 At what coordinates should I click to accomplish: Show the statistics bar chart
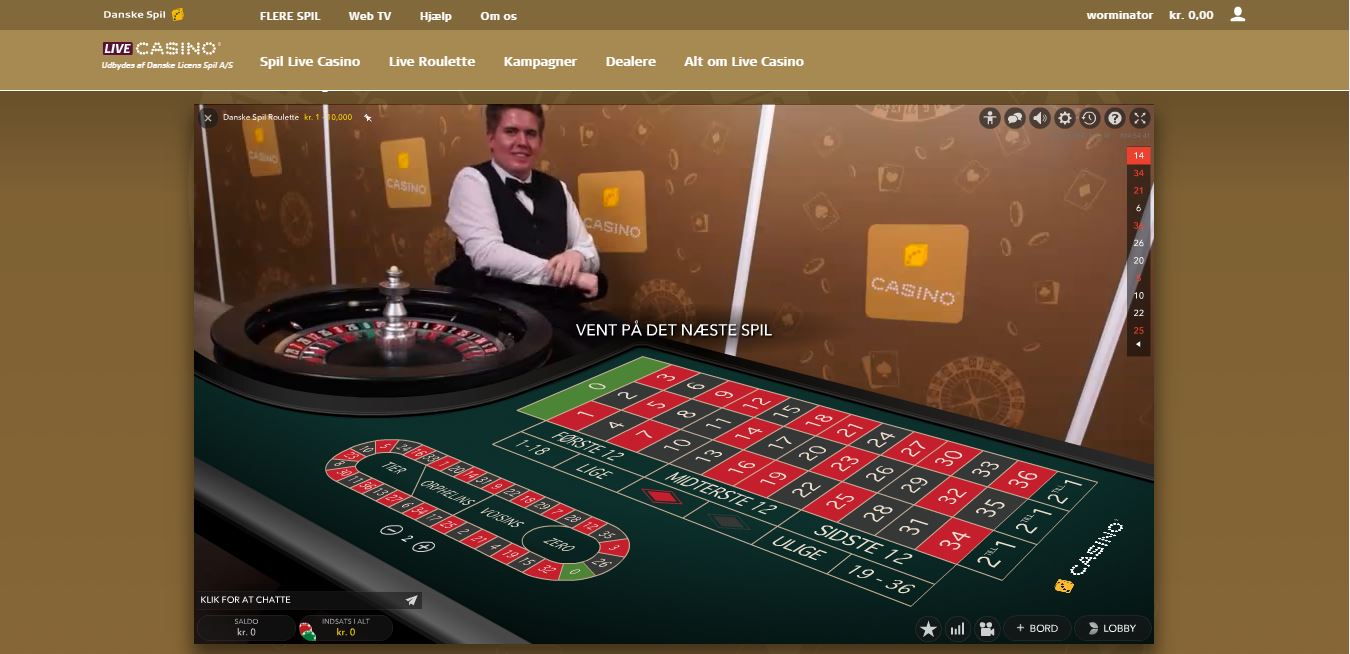click(x=958, y=628)
